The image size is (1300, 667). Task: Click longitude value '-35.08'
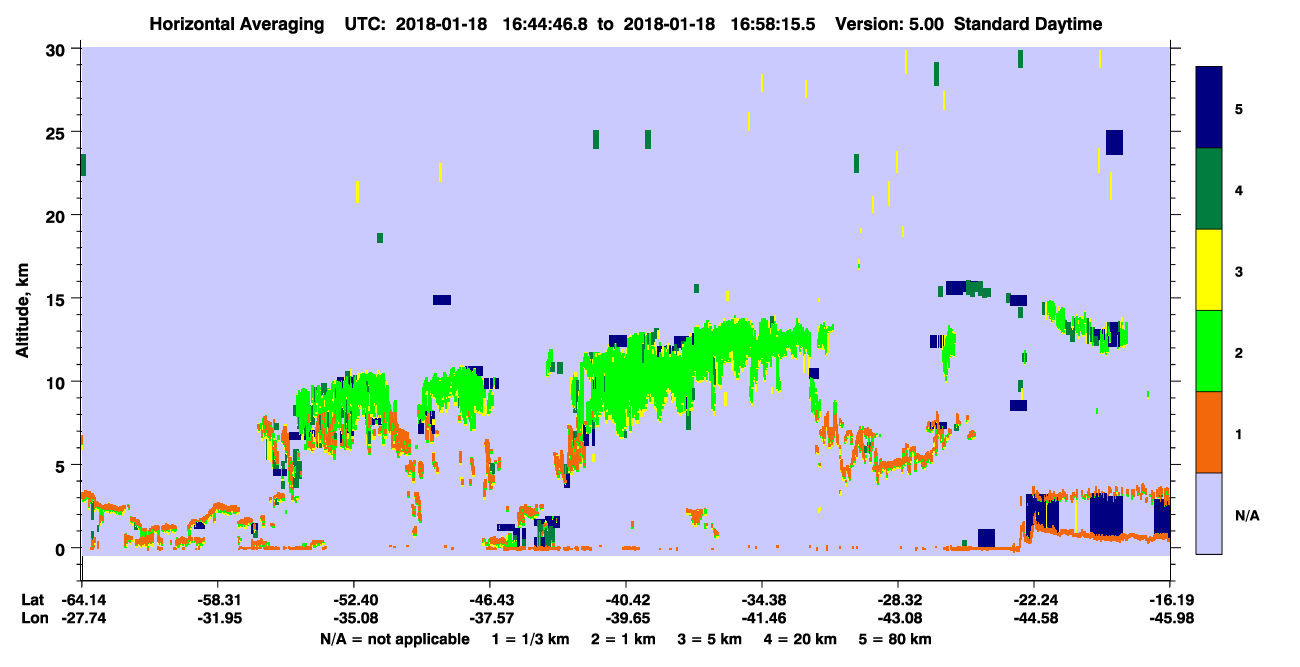coord(354,619)
